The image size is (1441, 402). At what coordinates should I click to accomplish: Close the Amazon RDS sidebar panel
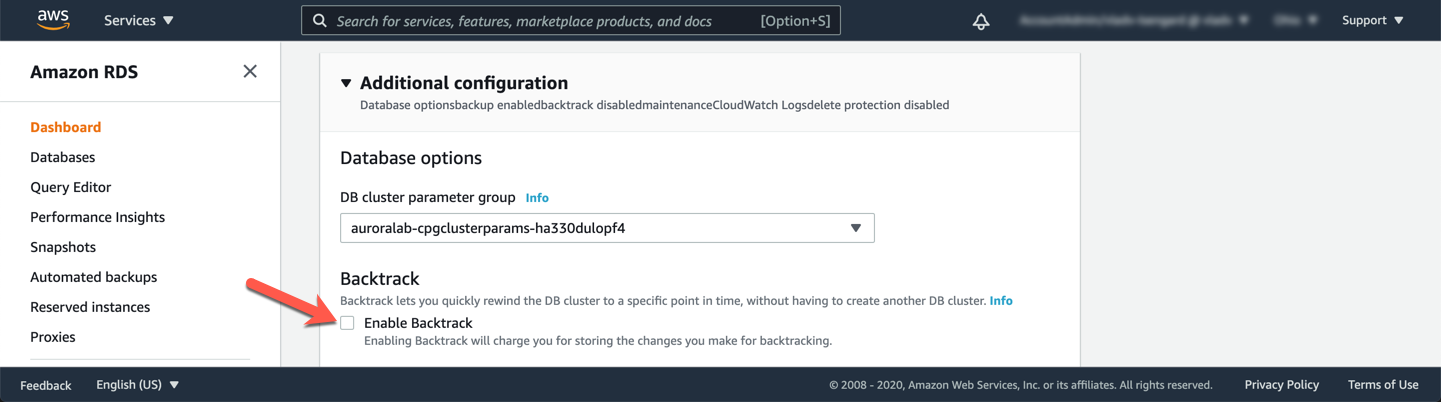250,71
